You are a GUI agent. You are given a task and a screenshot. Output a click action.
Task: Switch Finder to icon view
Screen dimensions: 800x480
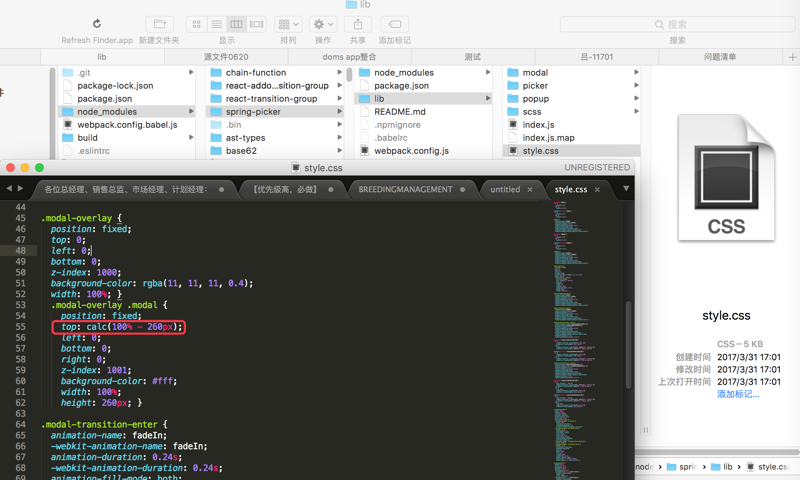point(196,24)
